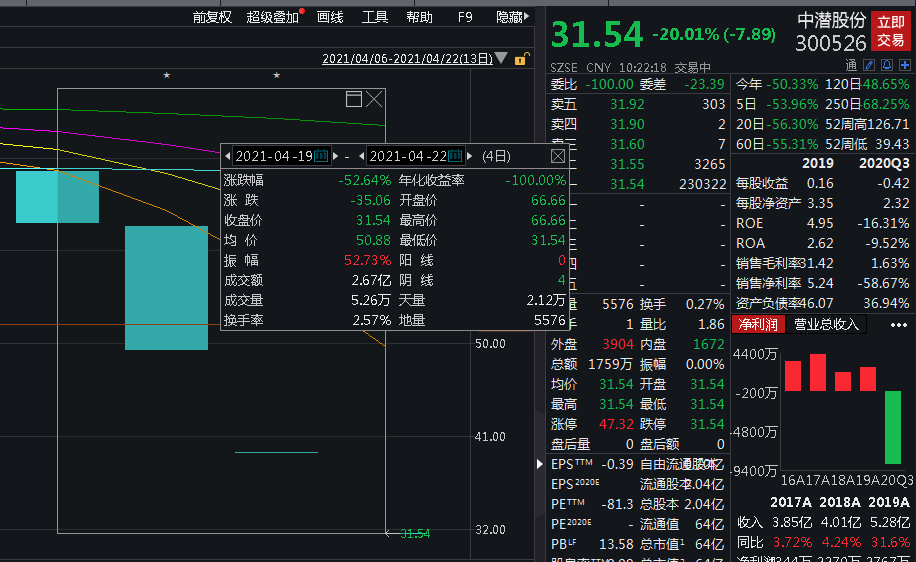
Task: Click the large teal candlestick bar
Action: tap(166, 288)
